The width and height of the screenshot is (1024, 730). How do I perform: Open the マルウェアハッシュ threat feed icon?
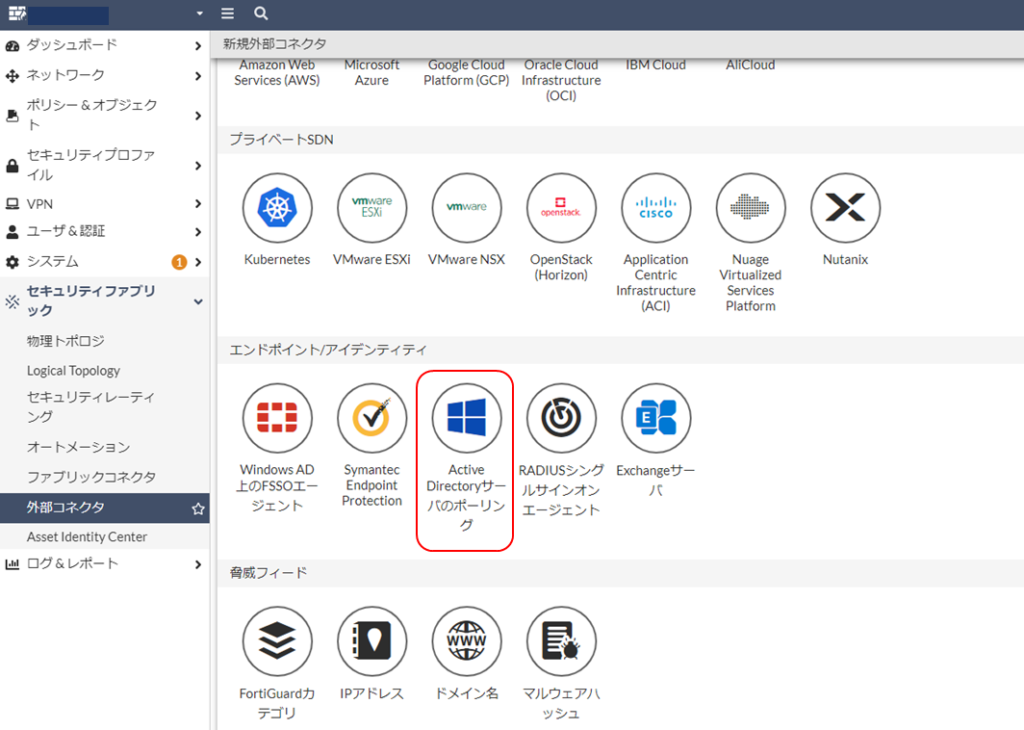[561, 641]
